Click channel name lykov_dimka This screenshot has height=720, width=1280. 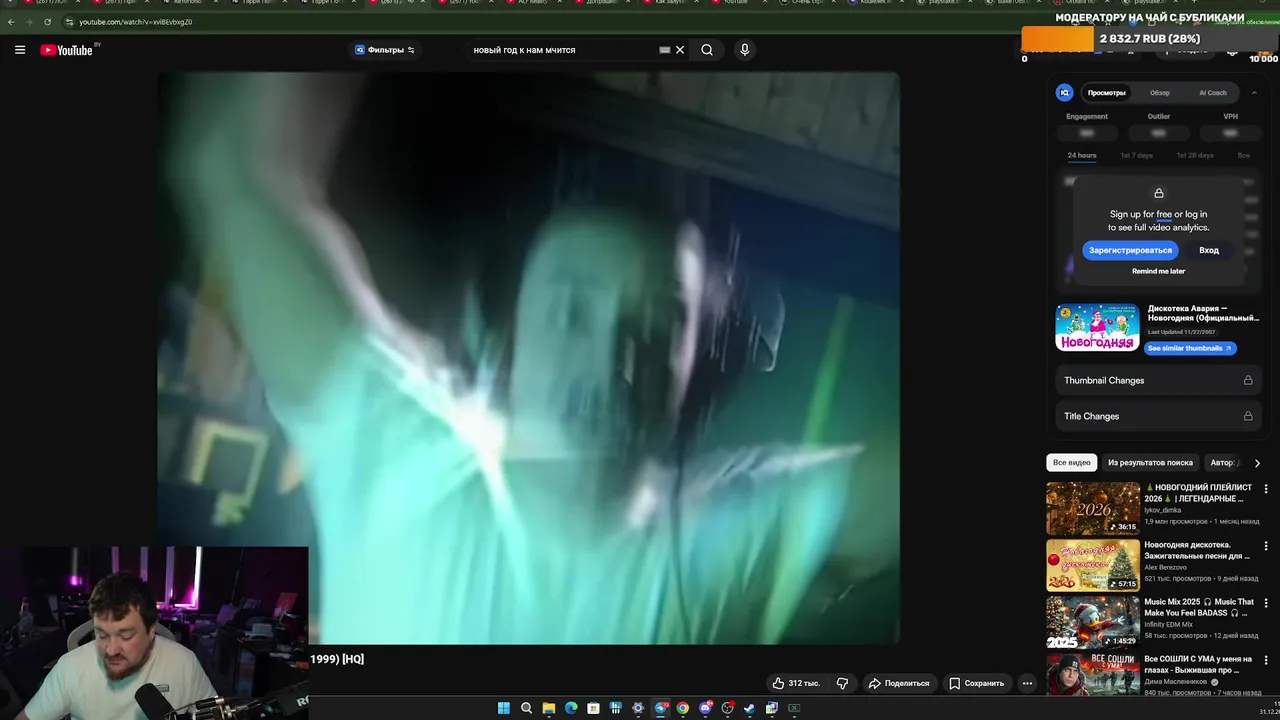(1163, 510)
